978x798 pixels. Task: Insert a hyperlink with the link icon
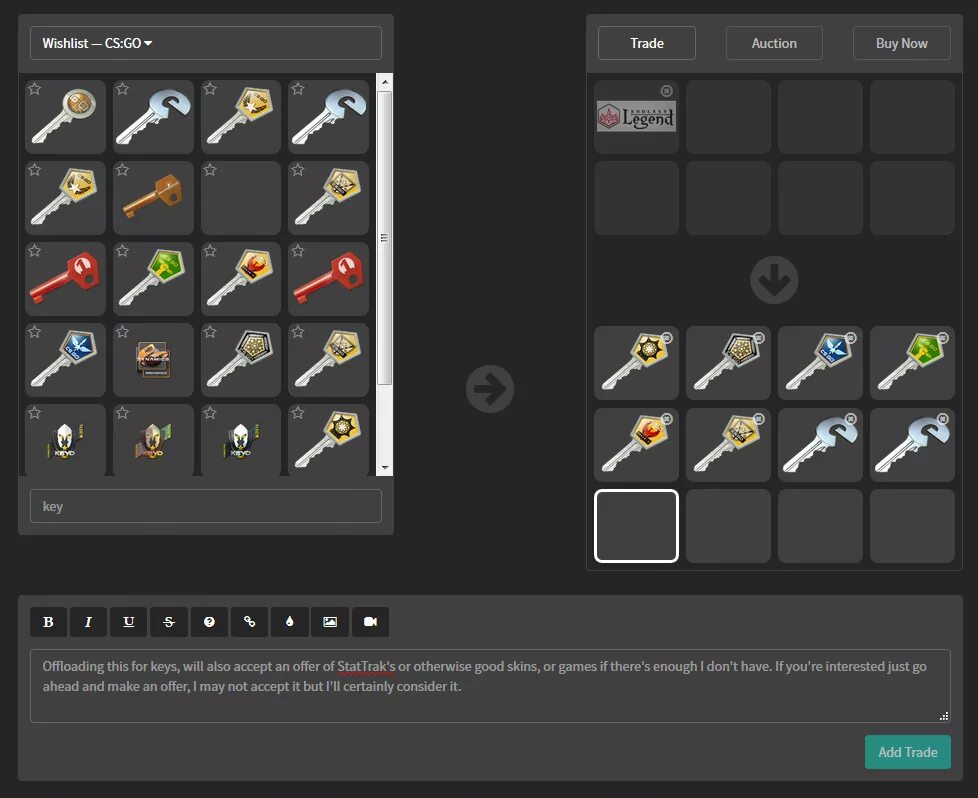pos(249,622)
